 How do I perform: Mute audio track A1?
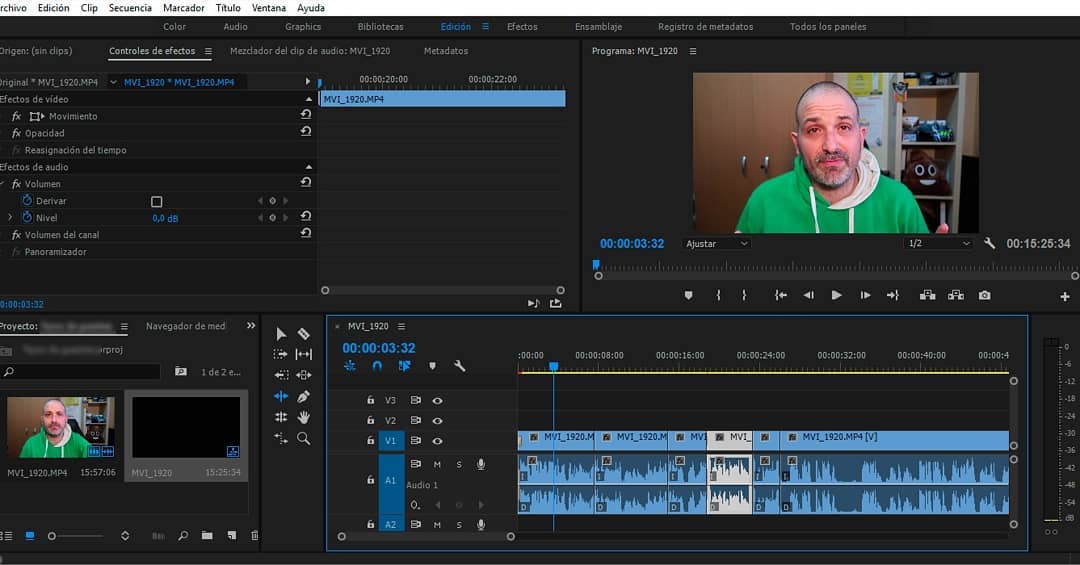[437, 464]
